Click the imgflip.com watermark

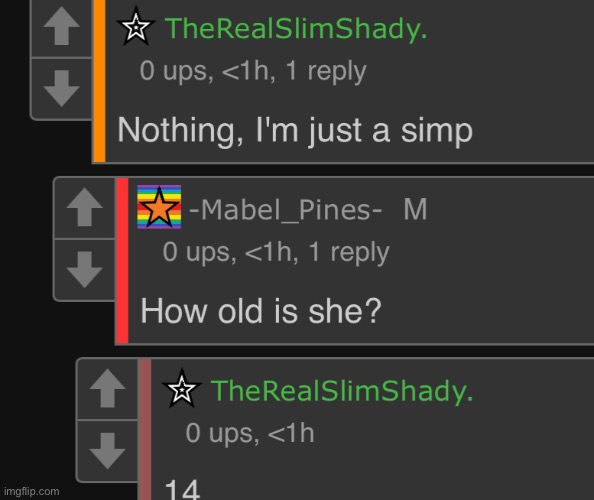[32, 492]
